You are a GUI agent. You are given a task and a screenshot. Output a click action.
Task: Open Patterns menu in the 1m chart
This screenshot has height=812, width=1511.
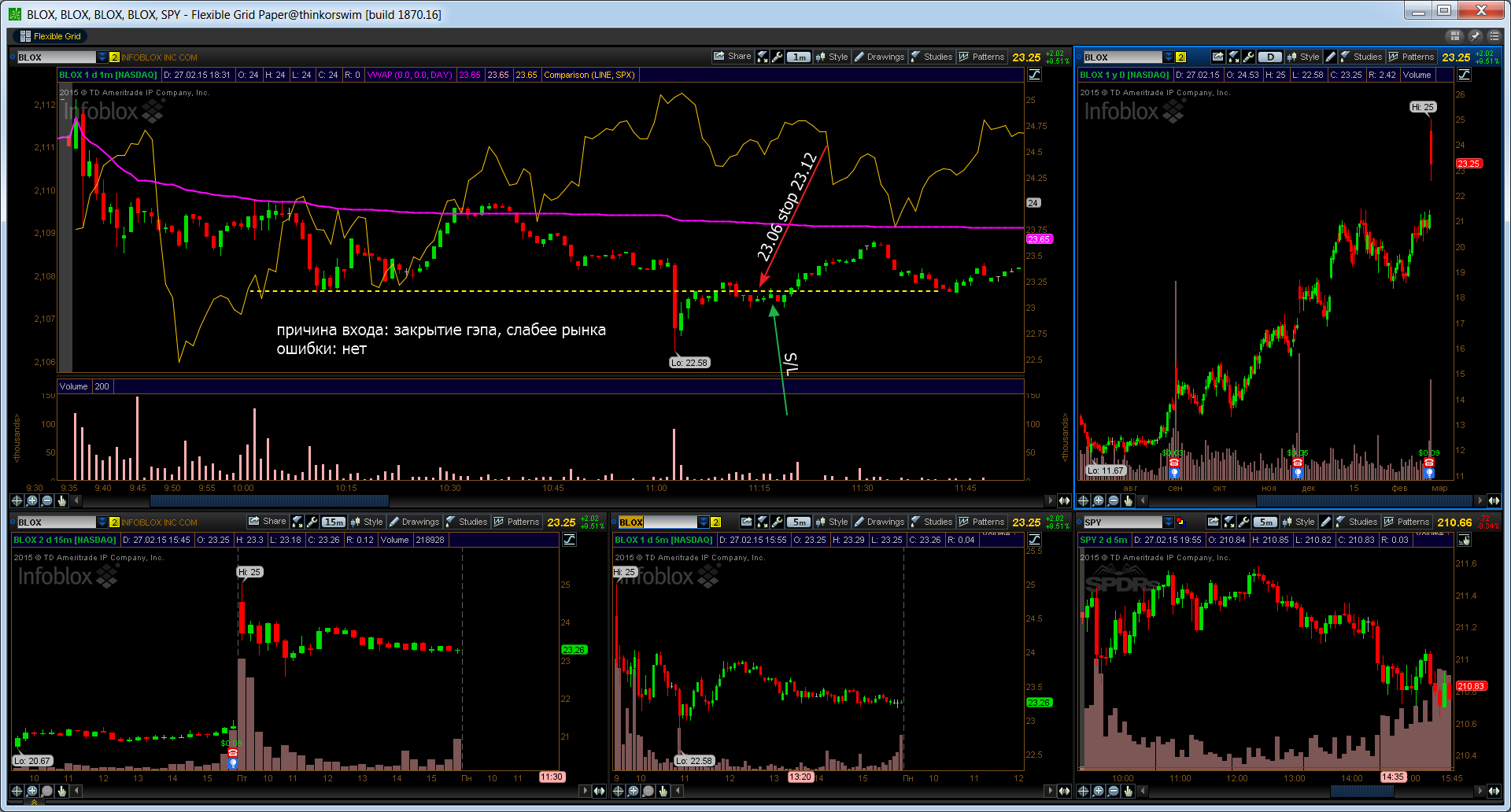(x=982, y=57)
